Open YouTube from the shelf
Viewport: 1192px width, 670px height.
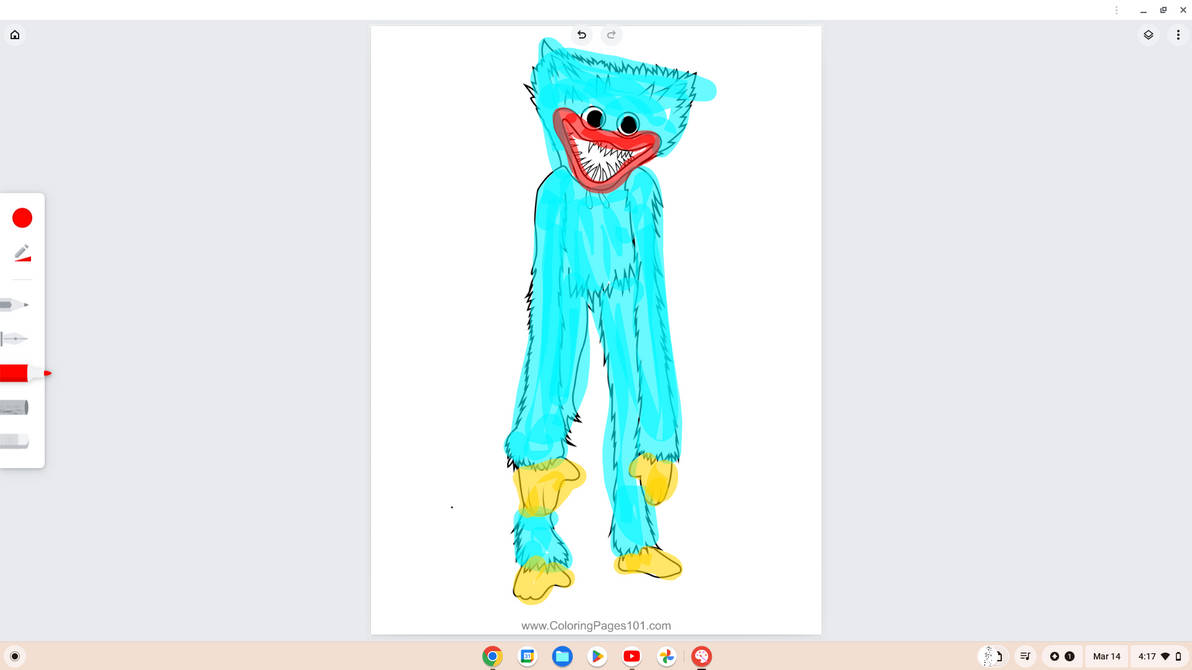tap(632, 656)
